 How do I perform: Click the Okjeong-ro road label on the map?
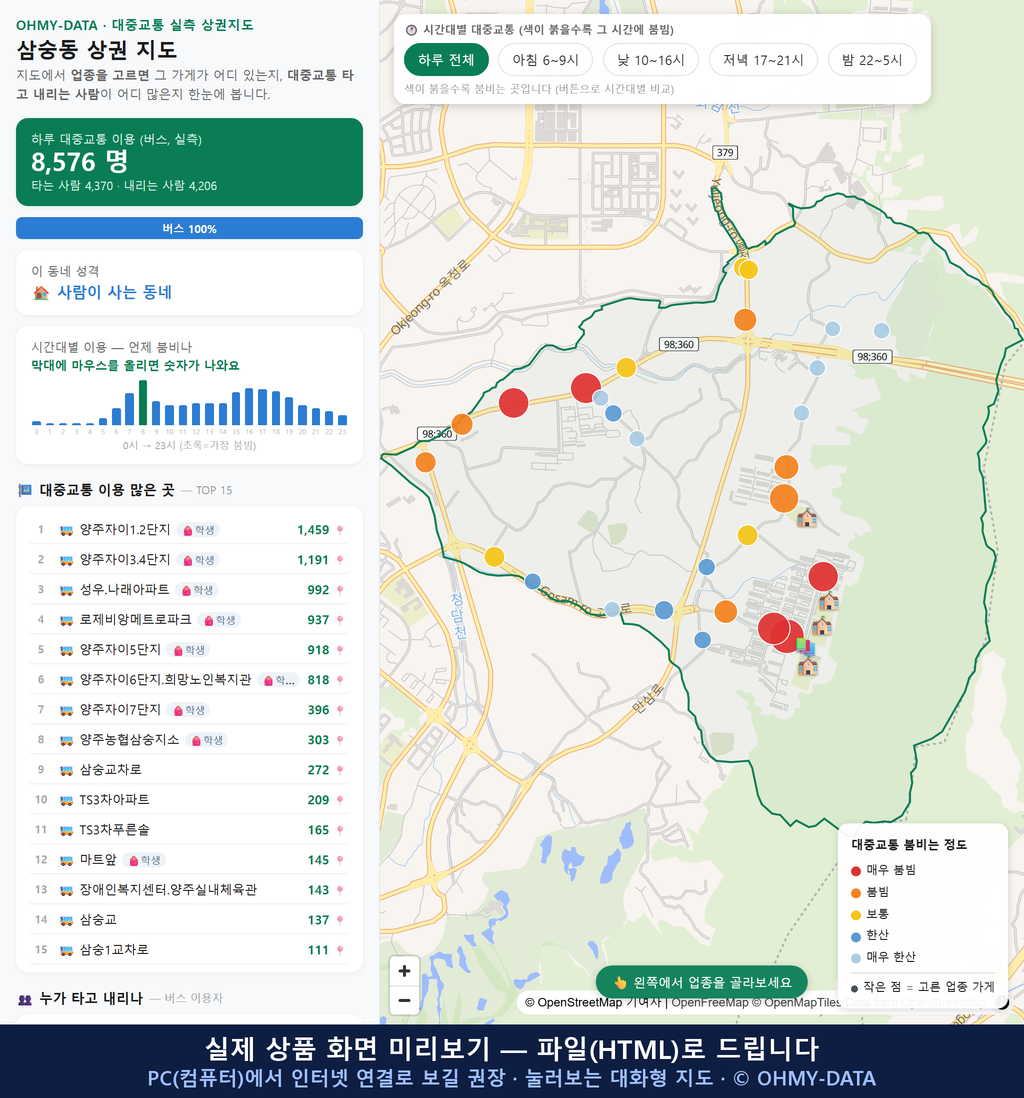tap(430, 298)
